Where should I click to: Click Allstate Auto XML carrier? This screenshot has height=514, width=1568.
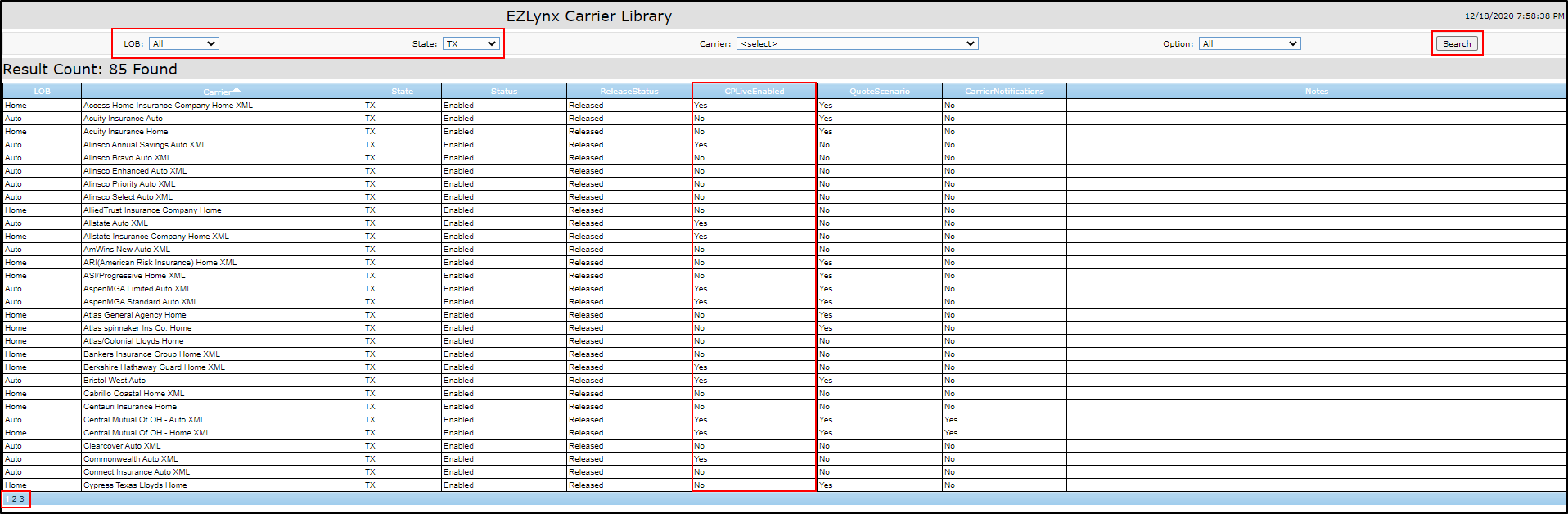click(x=115, y=223)
